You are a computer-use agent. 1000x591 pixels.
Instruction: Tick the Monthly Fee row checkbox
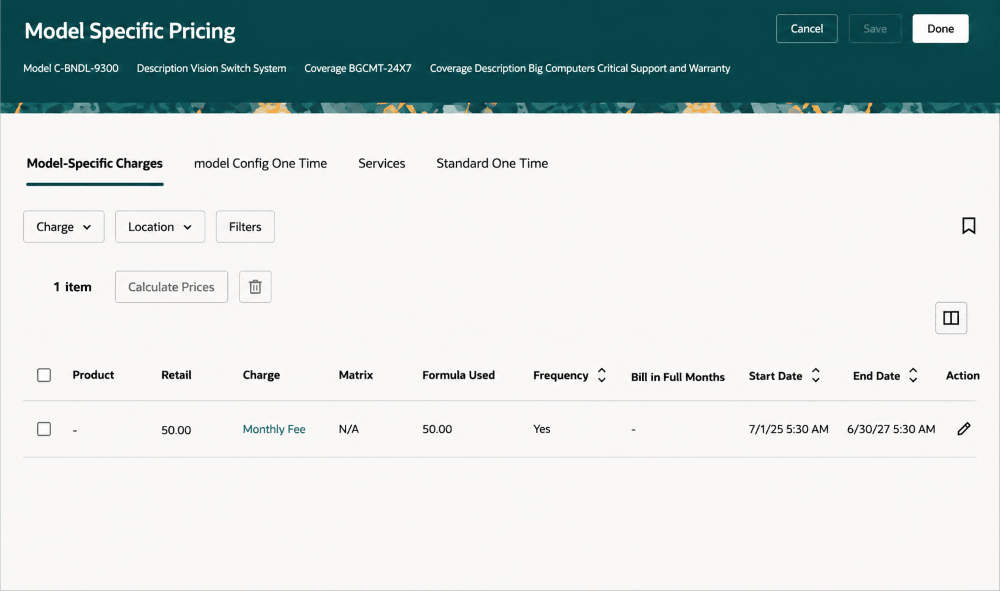click(x=44, y=429)
